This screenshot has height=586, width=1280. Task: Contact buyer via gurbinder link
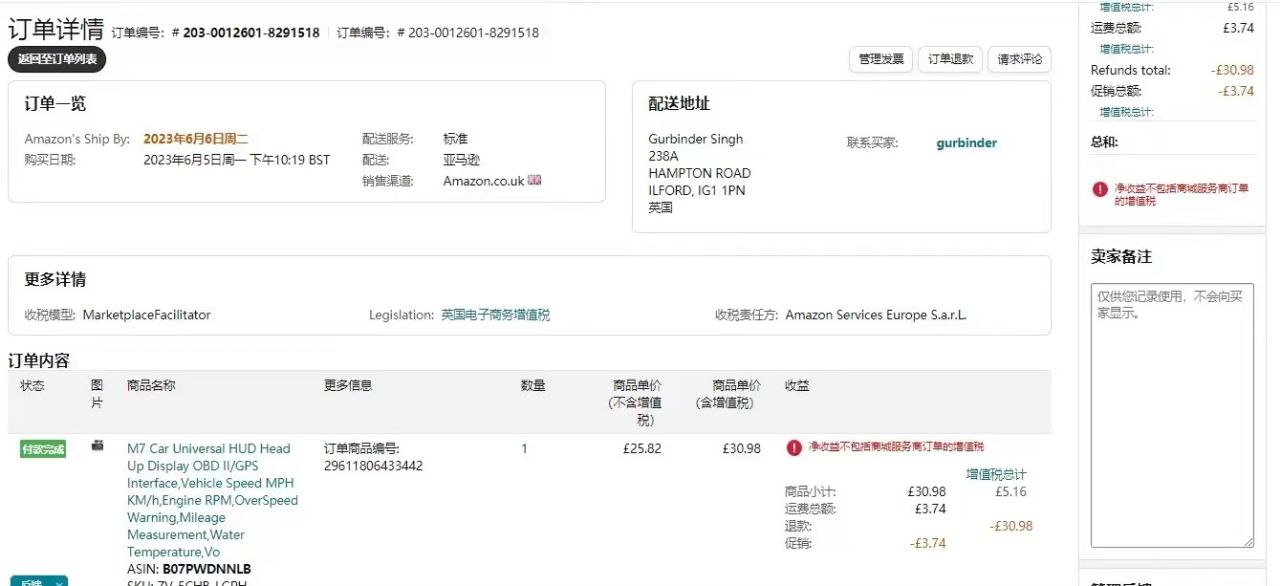point(966,142)
